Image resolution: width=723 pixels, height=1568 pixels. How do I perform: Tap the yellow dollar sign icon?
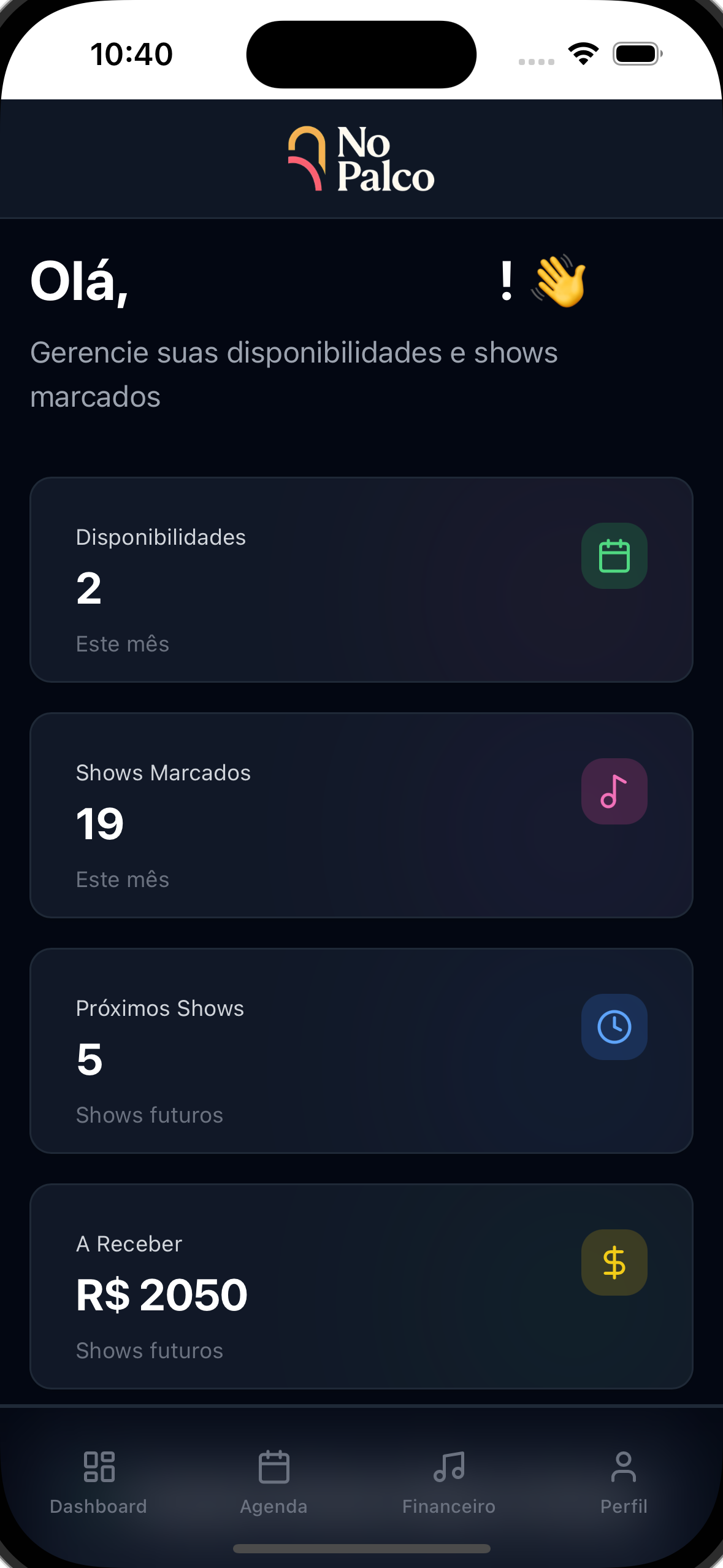coord(614,1262)
